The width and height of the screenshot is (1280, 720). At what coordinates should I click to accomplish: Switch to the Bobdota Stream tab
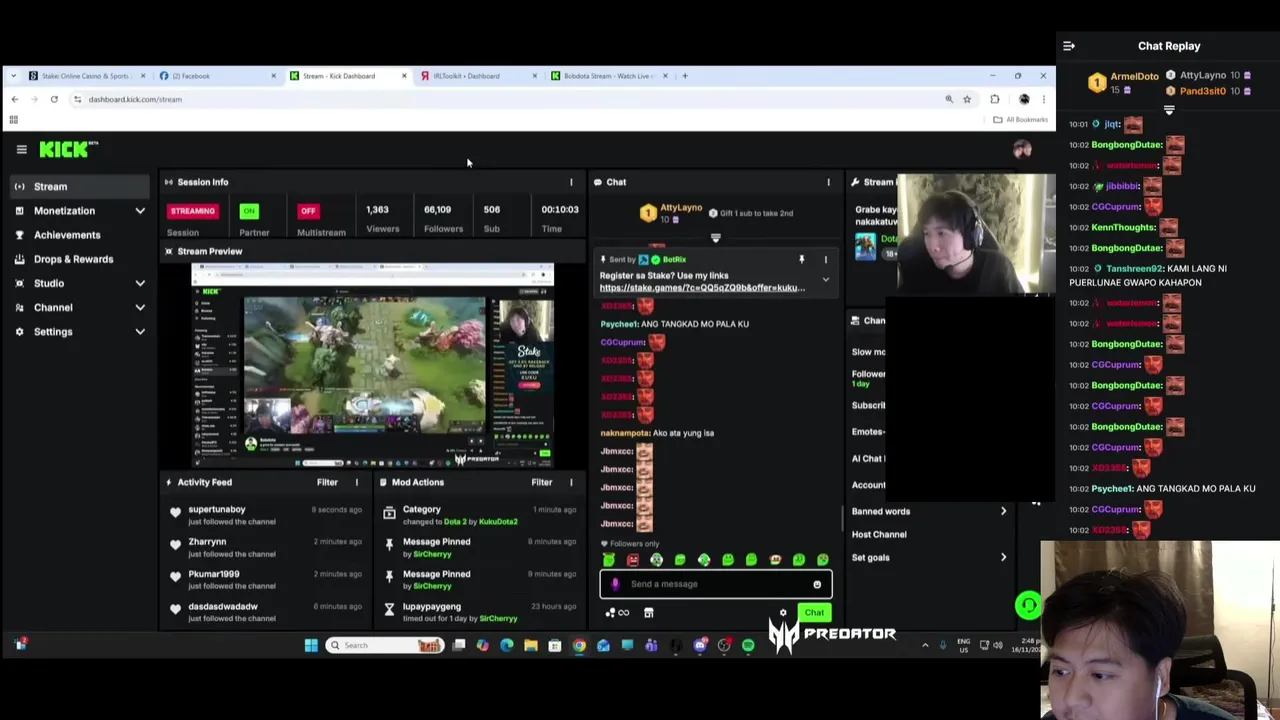(606, 76)
